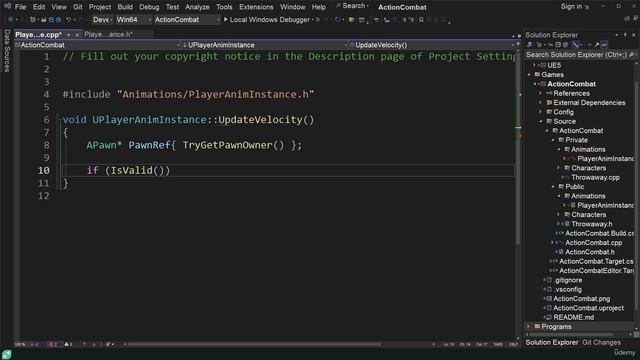The height and width of the screenshot is (360, 640).
Task: Collapse the Source folder
Action: click(x=541, y=121)
